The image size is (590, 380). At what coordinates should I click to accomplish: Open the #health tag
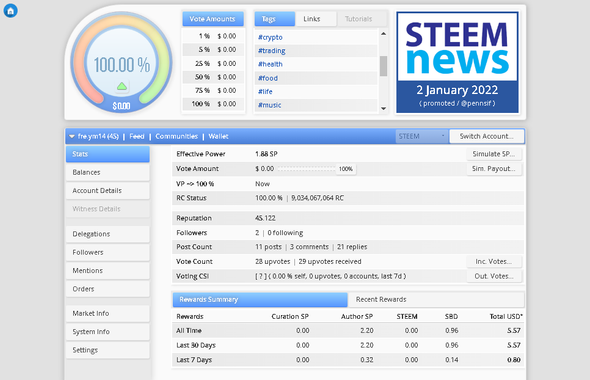270,64
